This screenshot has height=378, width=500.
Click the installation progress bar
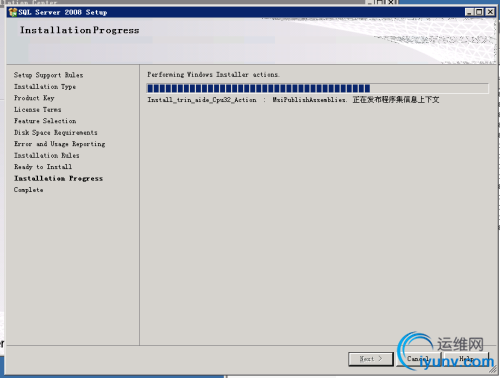318,88
